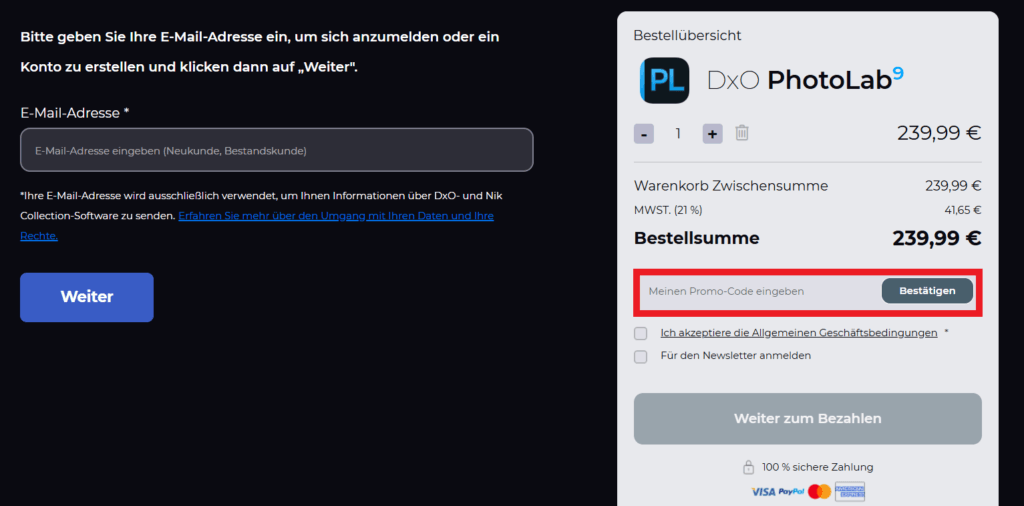Open the Allgemeinen Geschäftsbedingungen link
The height and width of the screenshot is (506, 1024).
[799, 333]
